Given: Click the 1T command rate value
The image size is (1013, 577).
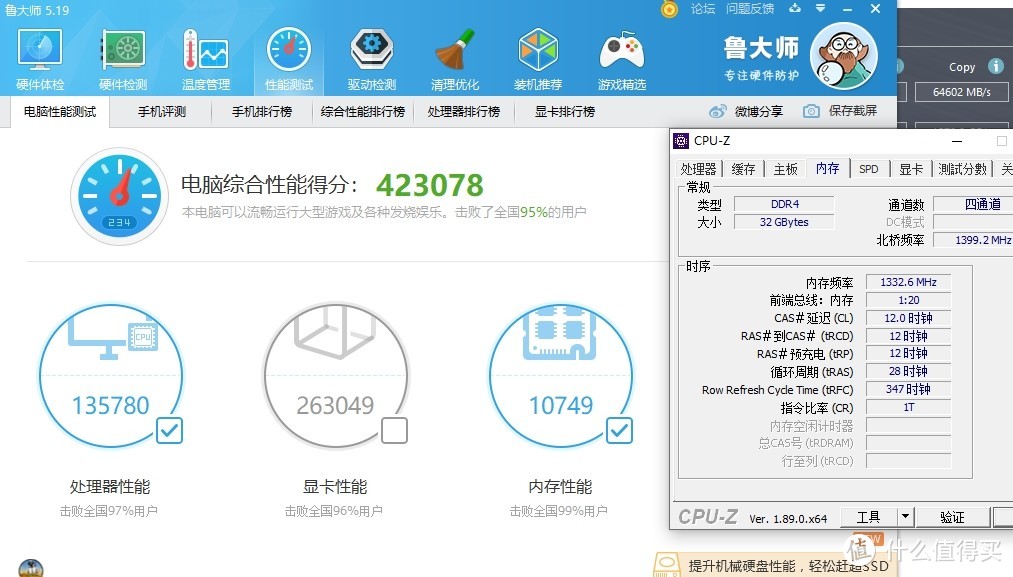Looking at the screenshot, I should tap(908, 408).
